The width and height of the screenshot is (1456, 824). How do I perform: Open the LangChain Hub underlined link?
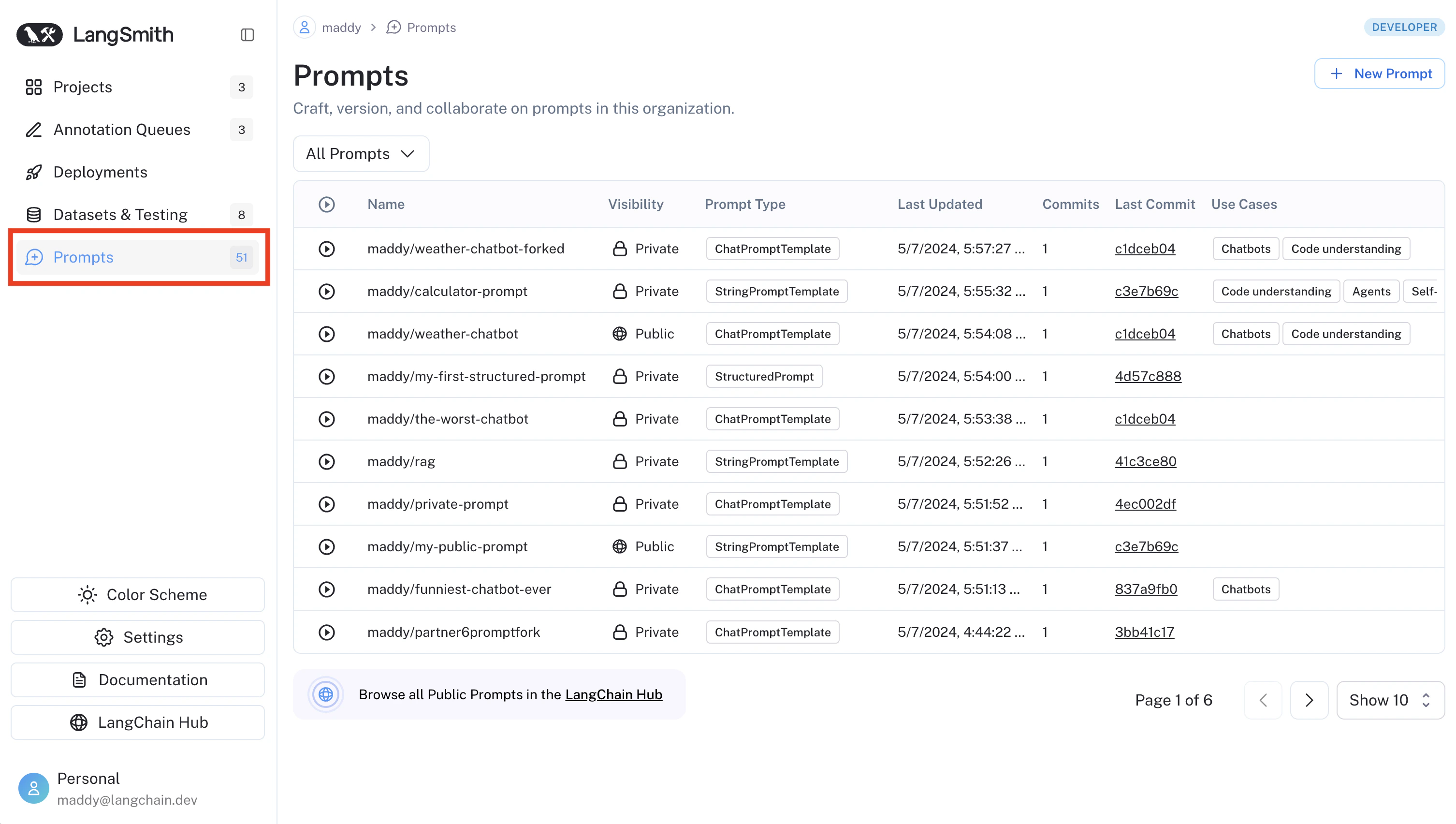pos(614,694)
